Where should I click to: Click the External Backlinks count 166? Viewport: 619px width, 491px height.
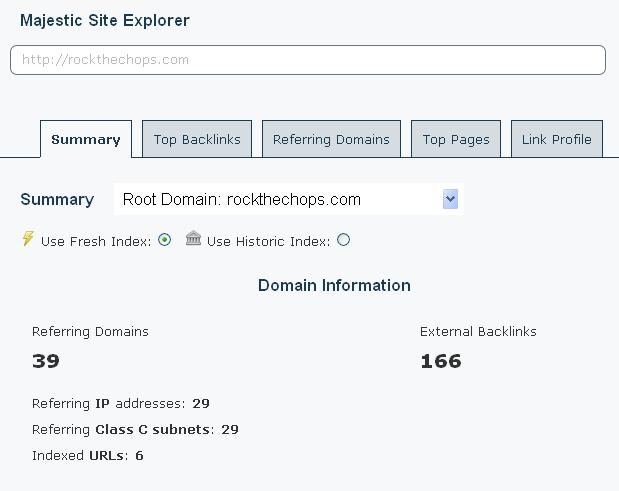(x=441, y=362)
